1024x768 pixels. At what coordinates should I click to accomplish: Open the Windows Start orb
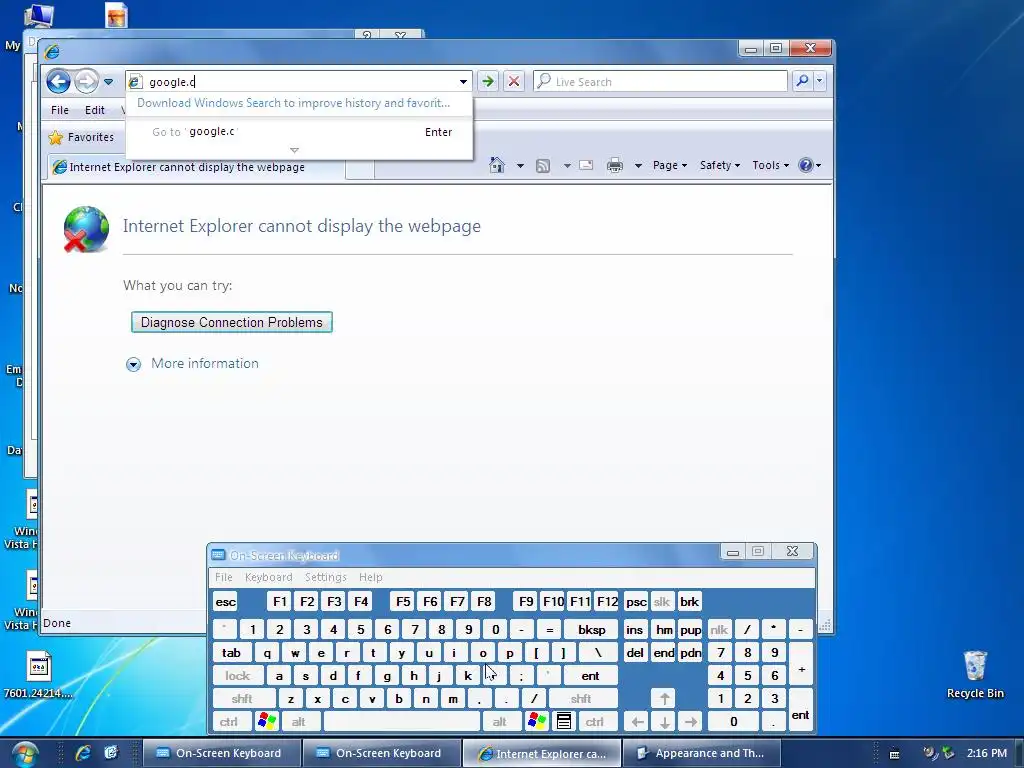pyautogui.click(x=25, y=754)
